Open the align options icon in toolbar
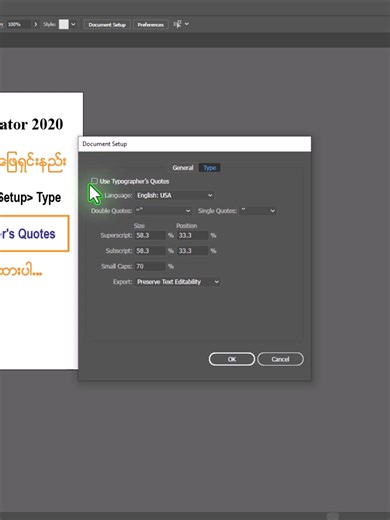The width and height of the screenshot is (390, 520). [x=178, y=24]
